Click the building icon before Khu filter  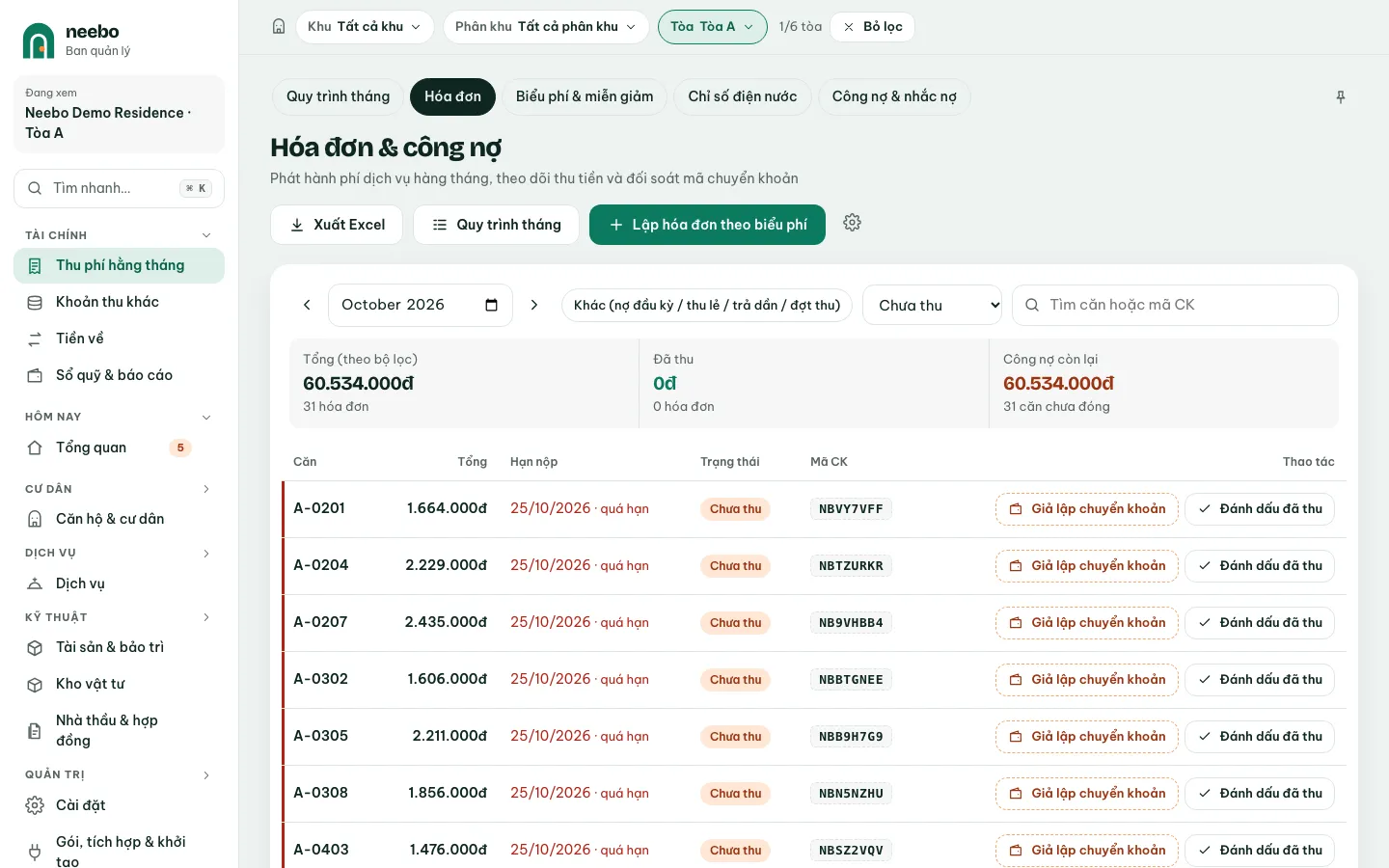[279, 27]
